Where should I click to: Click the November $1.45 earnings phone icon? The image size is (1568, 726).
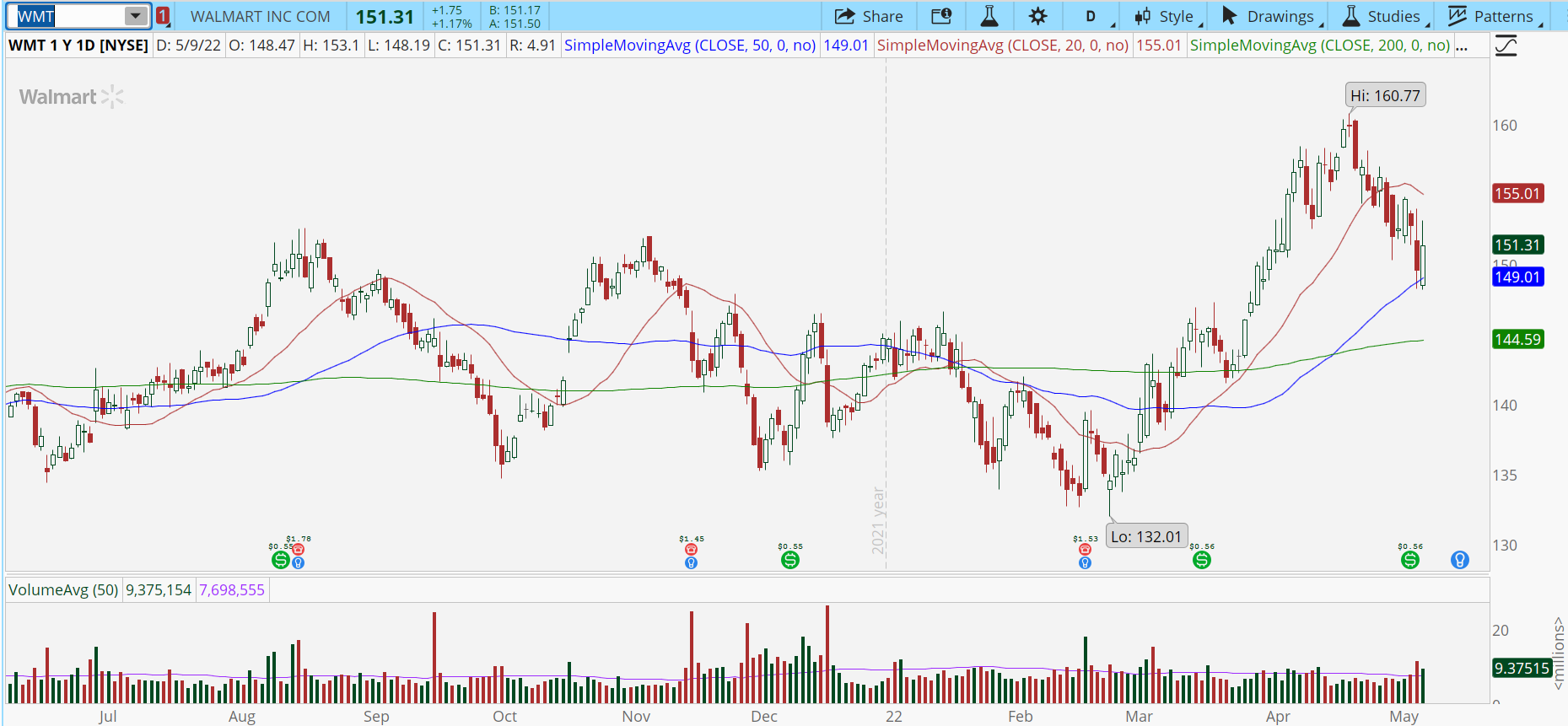coord(691,550)
